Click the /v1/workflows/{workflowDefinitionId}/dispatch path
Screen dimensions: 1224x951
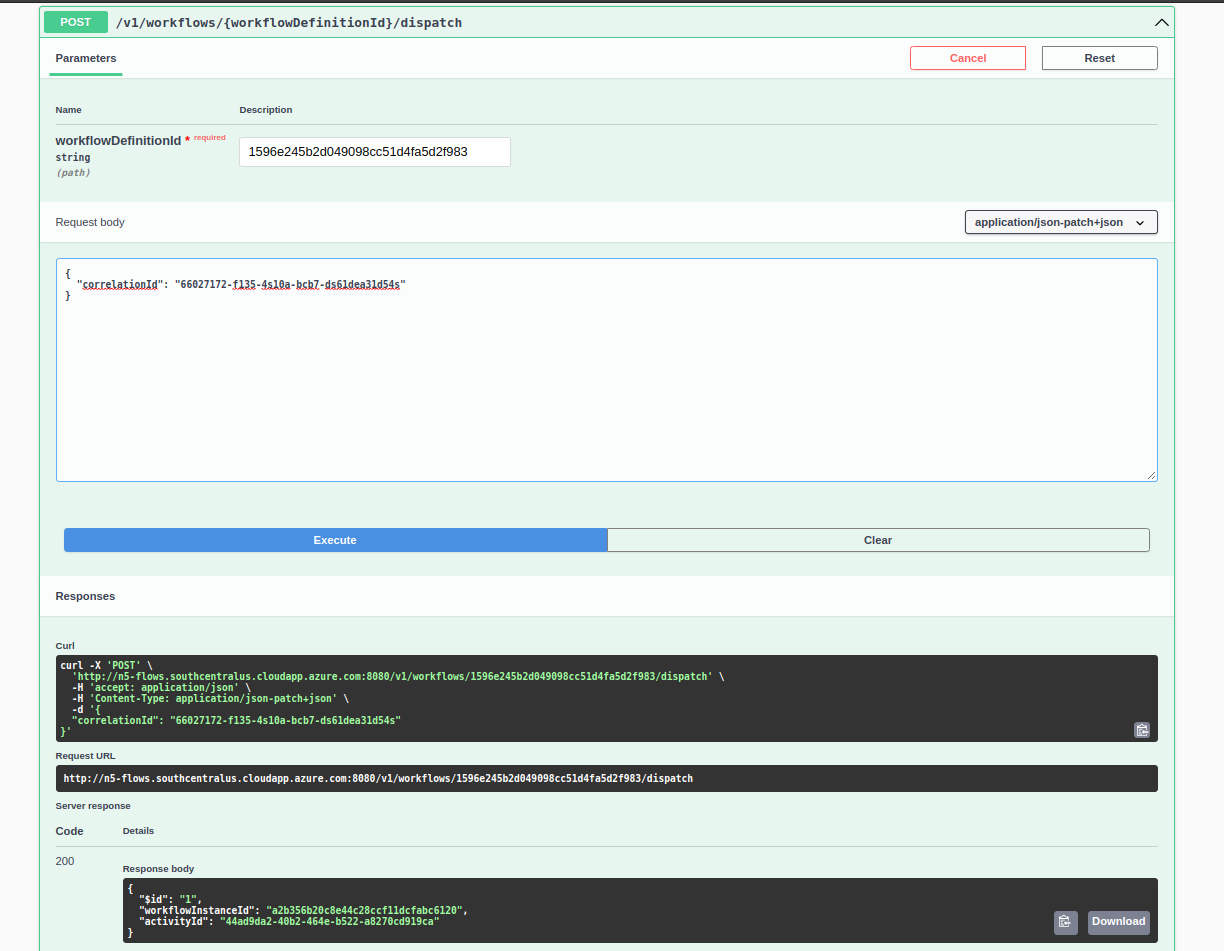point(289,22)
